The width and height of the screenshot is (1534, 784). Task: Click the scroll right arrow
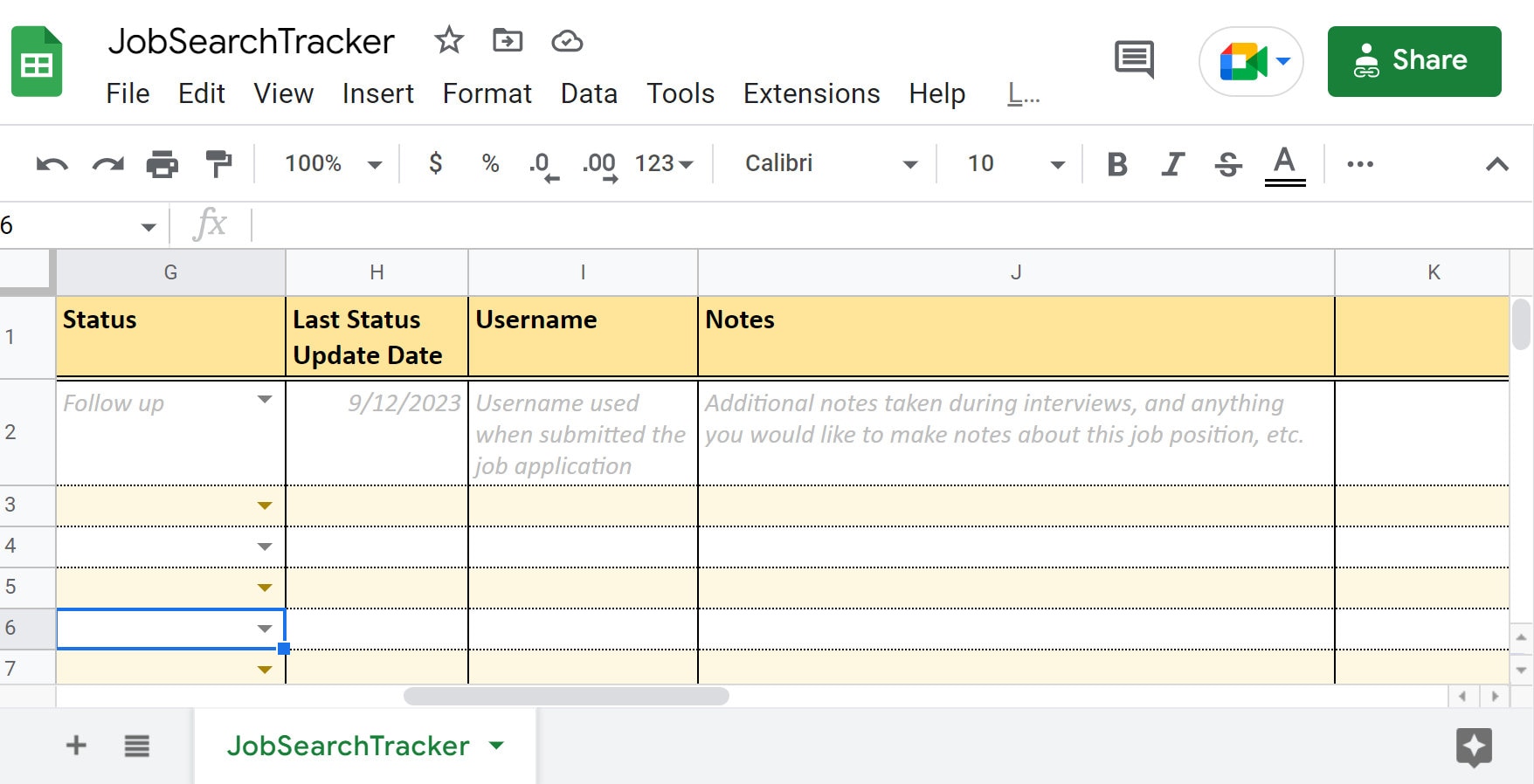1495,696
